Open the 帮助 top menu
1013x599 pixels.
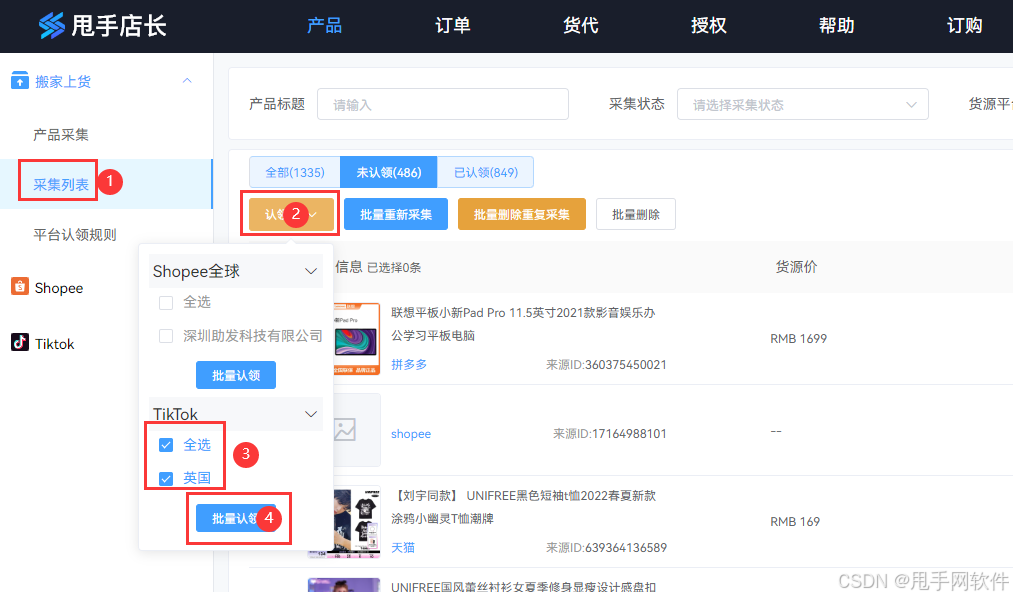[x=837, y=25]
